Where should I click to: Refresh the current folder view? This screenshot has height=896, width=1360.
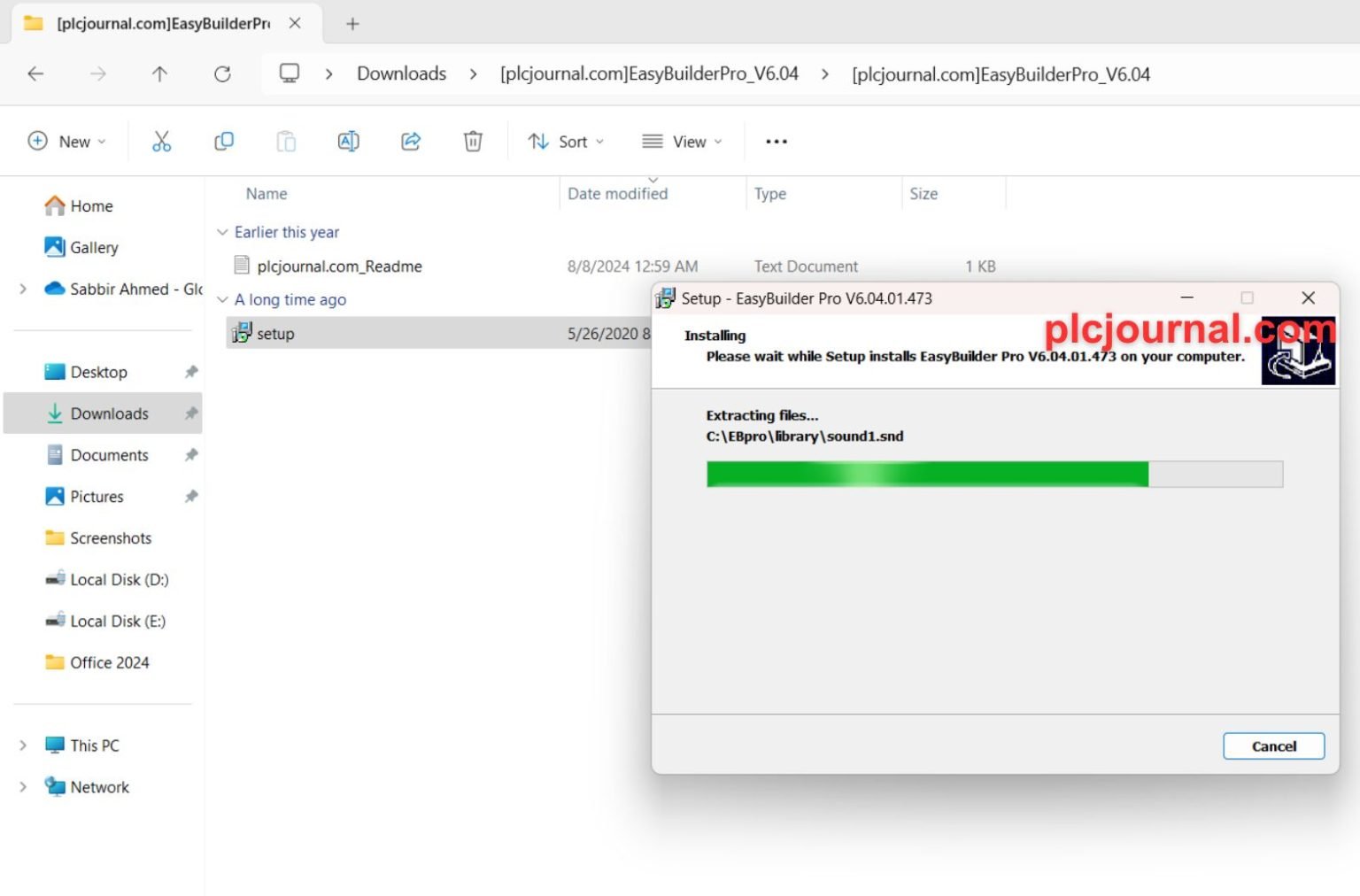[x=222, y=74]
